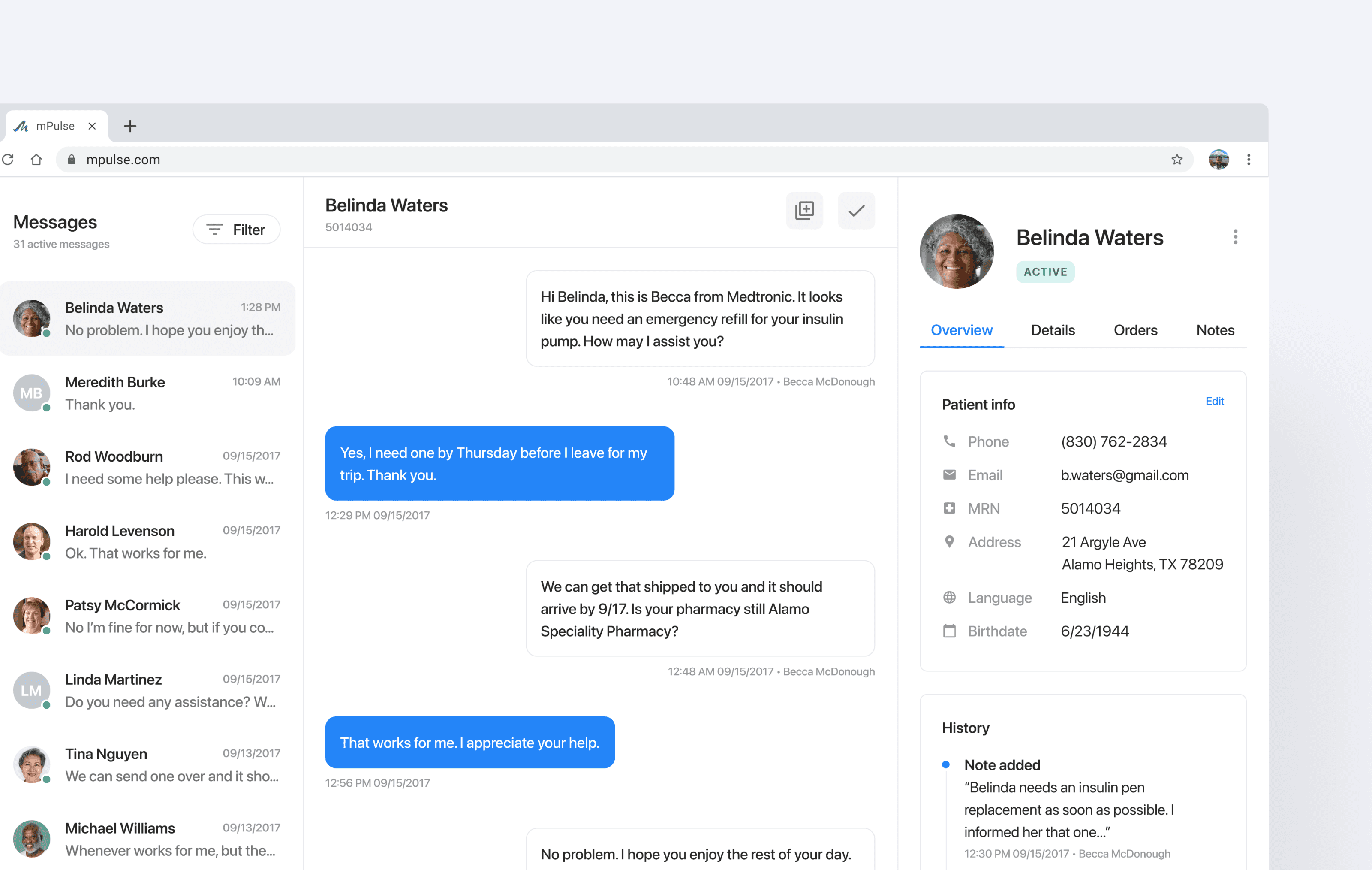The height and width of the screenshot is (870, 1372).
Task: Open Tina Nguyen conversation
Action: (147, 764)
